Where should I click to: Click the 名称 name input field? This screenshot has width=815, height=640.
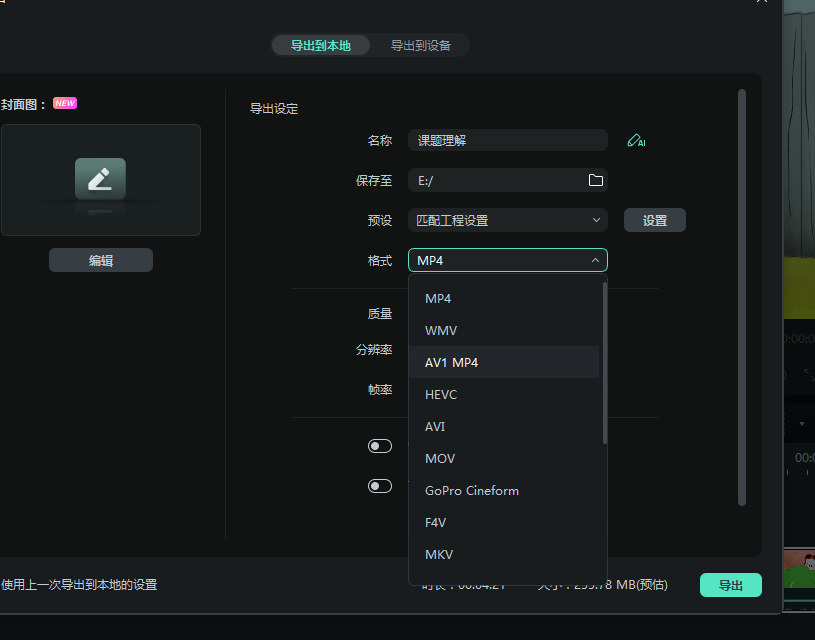pos(507,141)
